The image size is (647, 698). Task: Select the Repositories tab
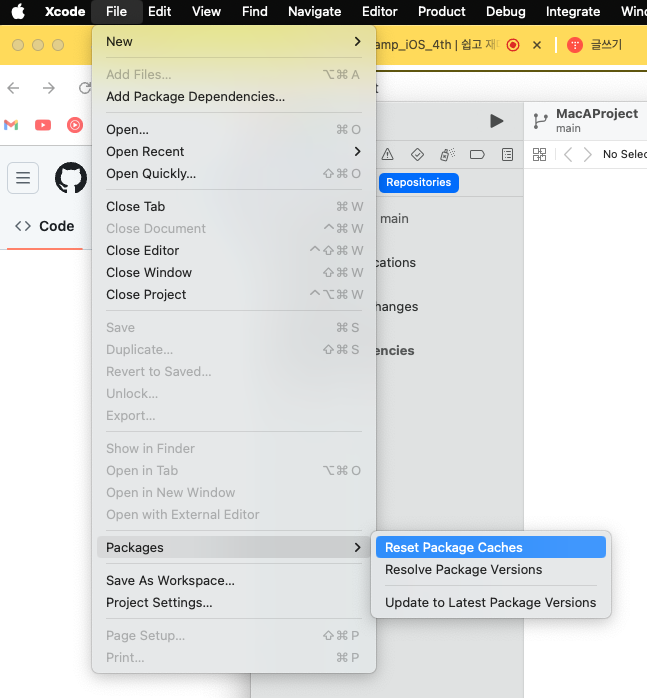pyautogui.click(x=419, y=183)
